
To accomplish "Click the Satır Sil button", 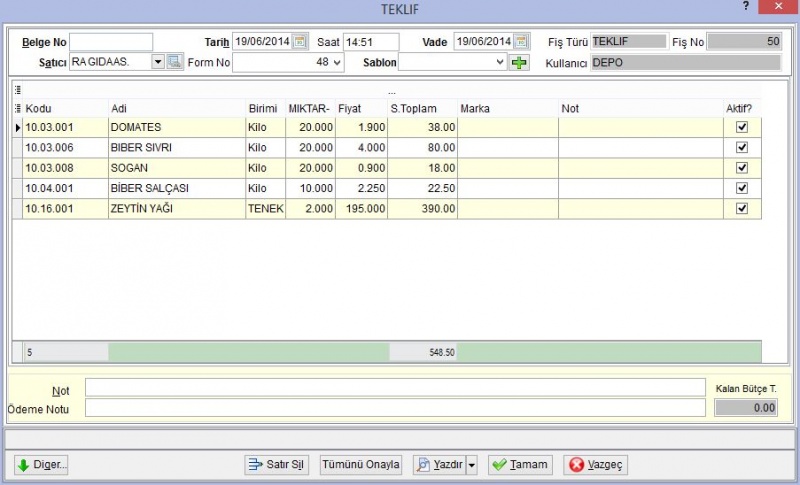I will pos(277,465).
